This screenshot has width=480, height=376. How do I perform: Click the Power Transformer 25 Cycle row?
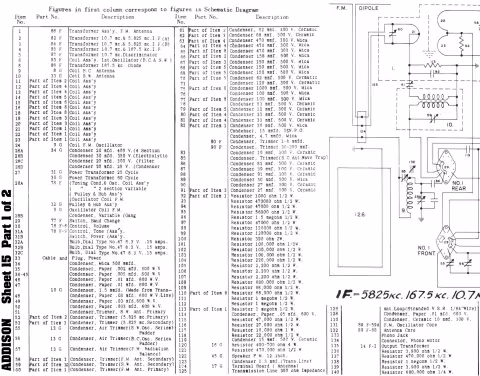point(95,172)
